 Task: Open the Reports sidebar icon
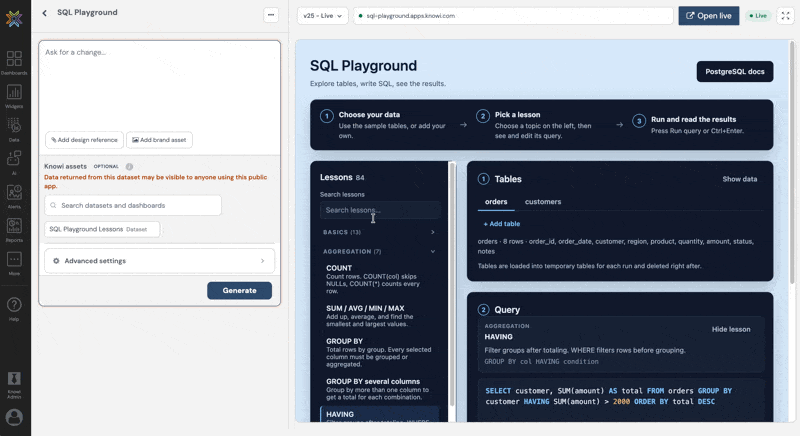pyautogui.click(x=14, y=229)
